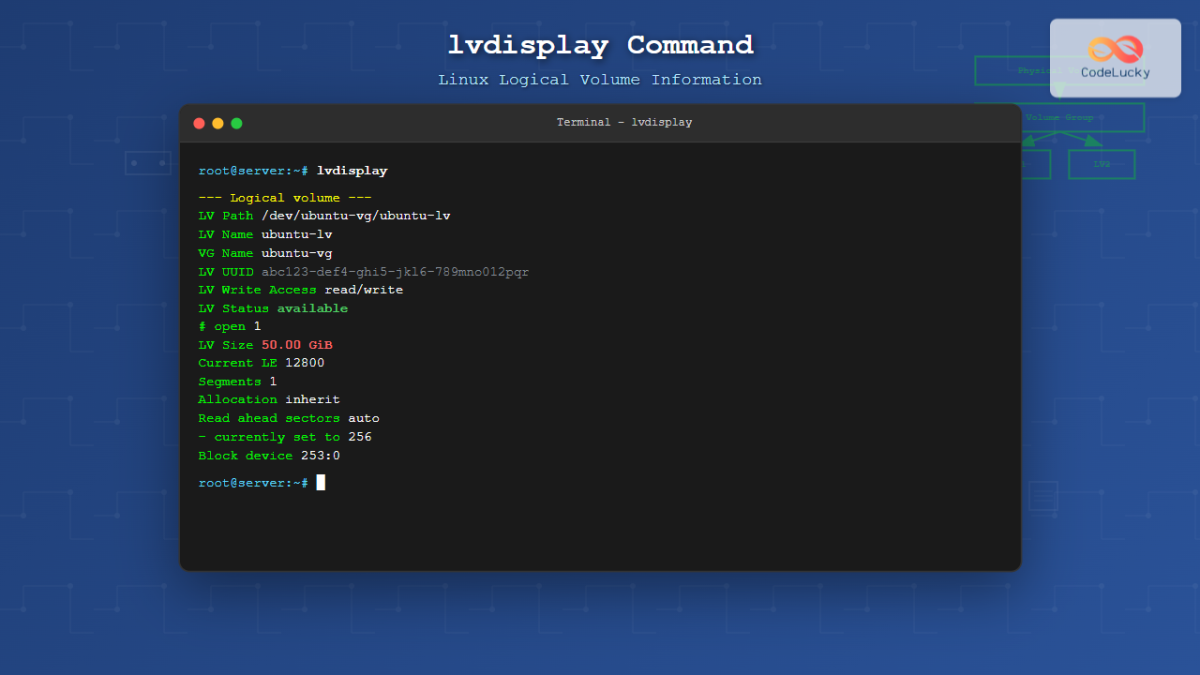Screen dimensions: 1200x675
Task: Click the Linux Logical Volume Information subtitle
Action: pyautogui.click(x=600, y=79)
